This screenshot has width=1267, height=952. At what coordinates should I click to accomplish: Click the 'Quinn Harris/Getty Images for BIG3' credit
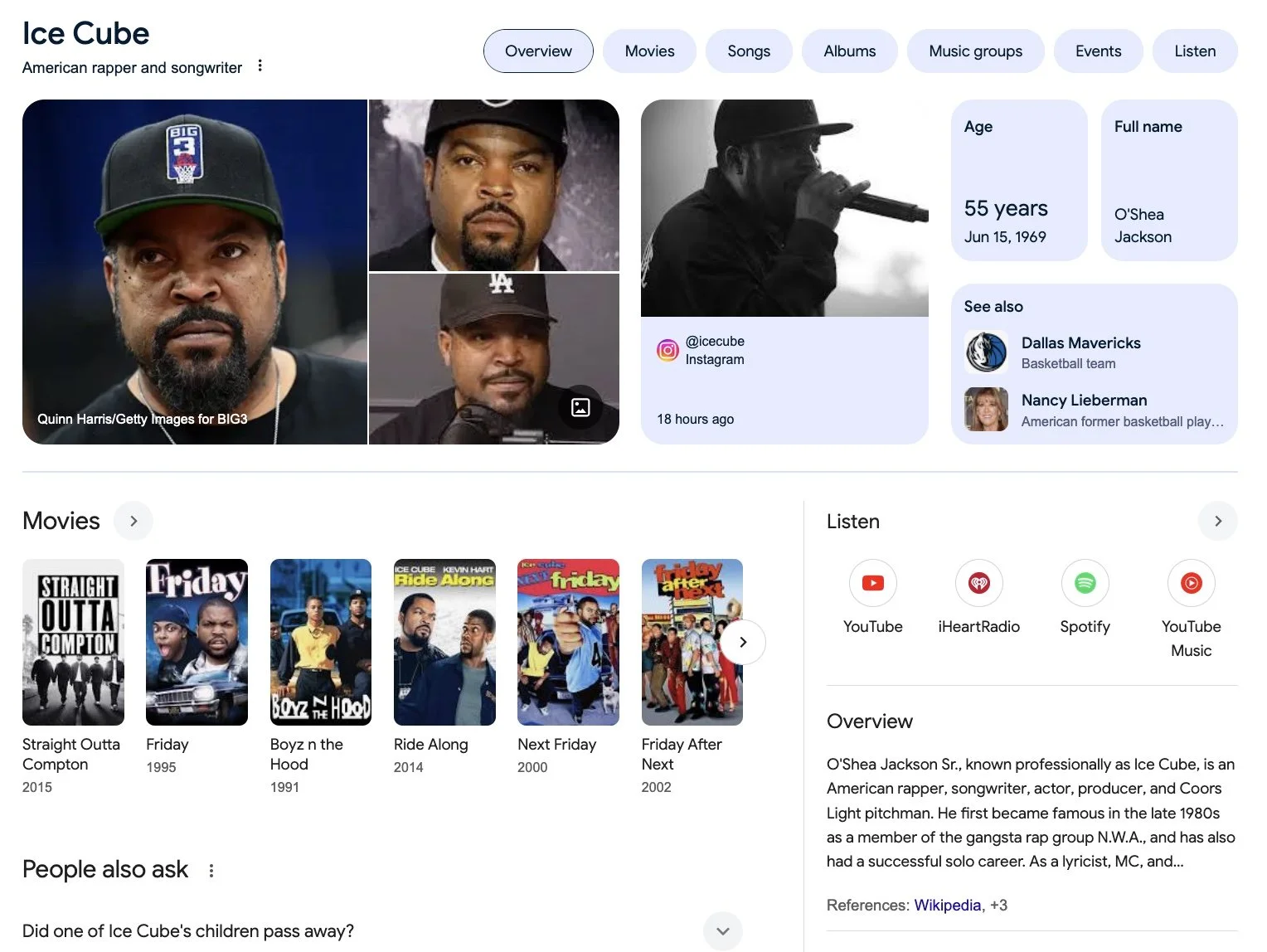click(143, 420)
